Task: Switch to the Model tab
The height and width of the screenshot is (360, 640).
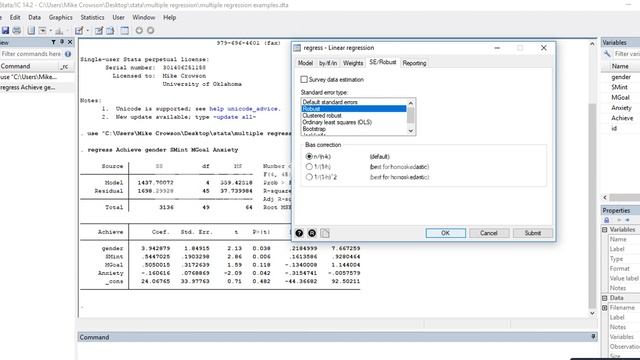Action: 305,63
